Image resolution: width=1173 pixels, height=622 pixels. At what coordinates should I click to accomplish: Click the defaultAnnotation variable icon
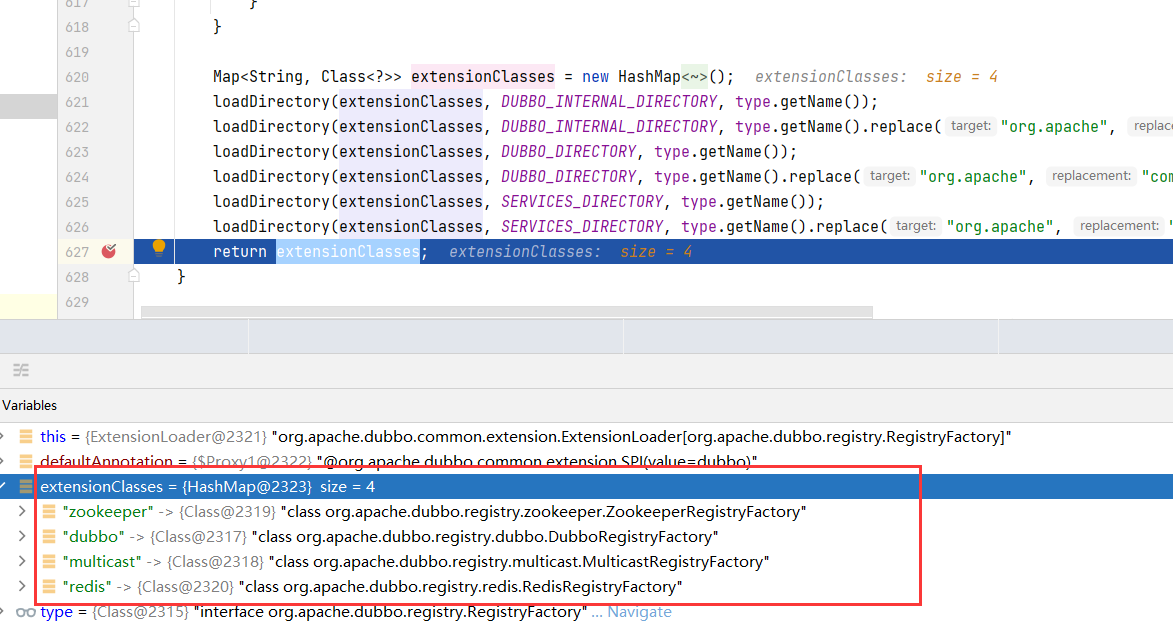pos(26,461)
